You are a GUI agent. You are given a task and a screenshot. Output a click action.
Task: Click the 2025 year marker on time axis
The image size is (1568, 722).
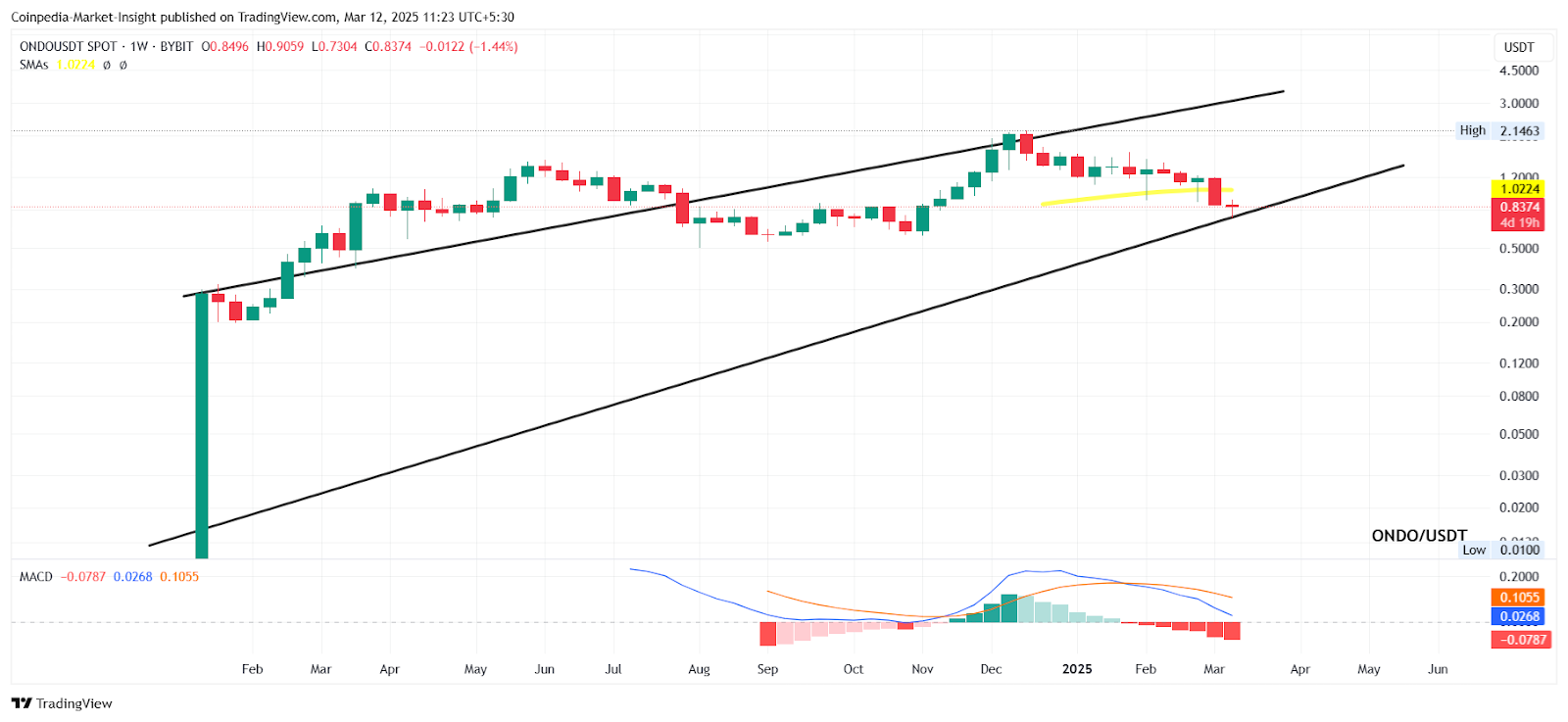coord(1077,669)
